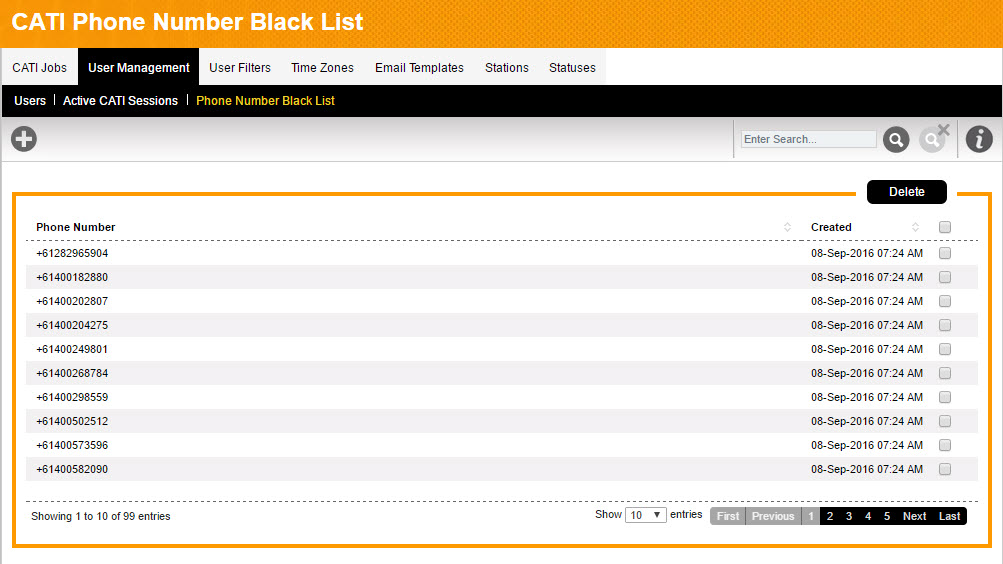The height and width of the screenshot is (564, 1003).
Task: Click the clear search icon
Action: [934, 139]
